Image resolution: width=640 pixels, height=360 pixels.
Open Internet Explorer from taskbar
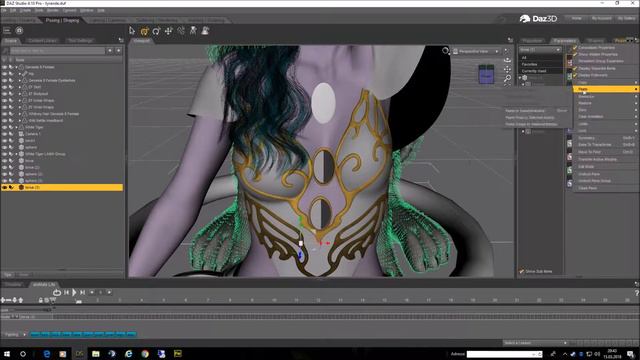(x=128, y=354)
